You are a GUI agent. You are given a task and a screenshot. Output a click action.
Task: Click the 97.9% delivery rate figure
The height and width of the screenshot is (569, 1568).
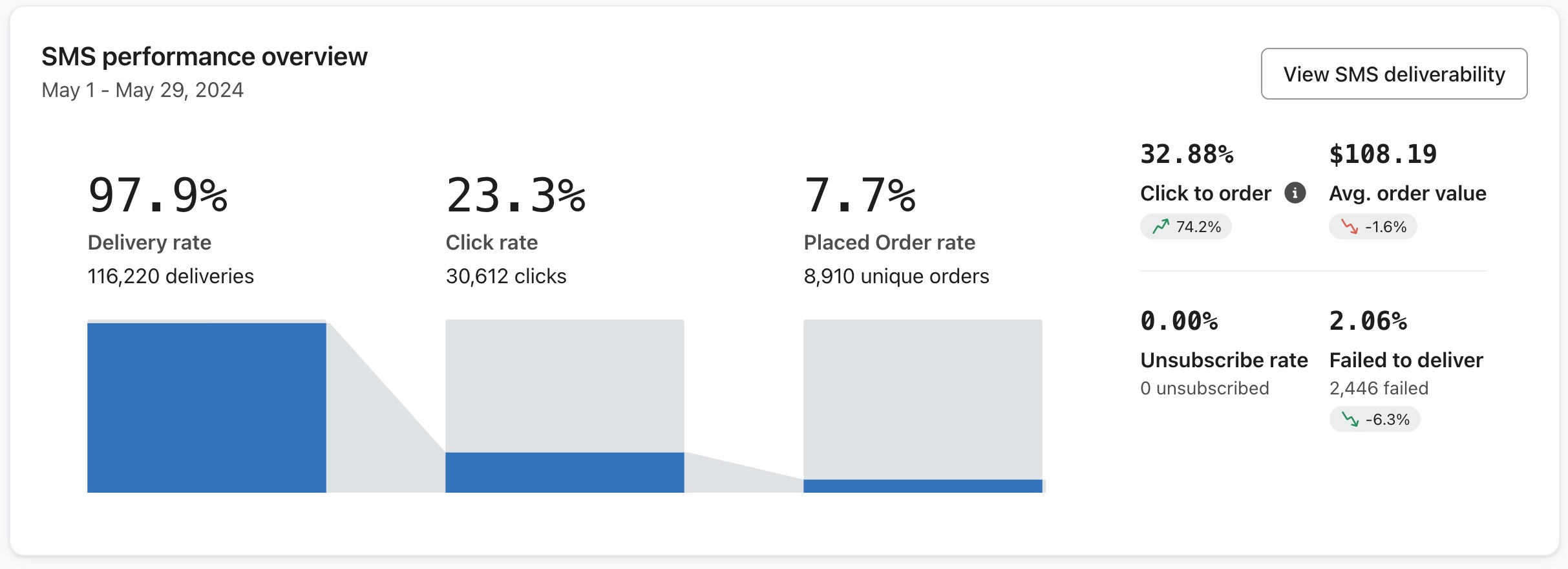coord(158,195)
